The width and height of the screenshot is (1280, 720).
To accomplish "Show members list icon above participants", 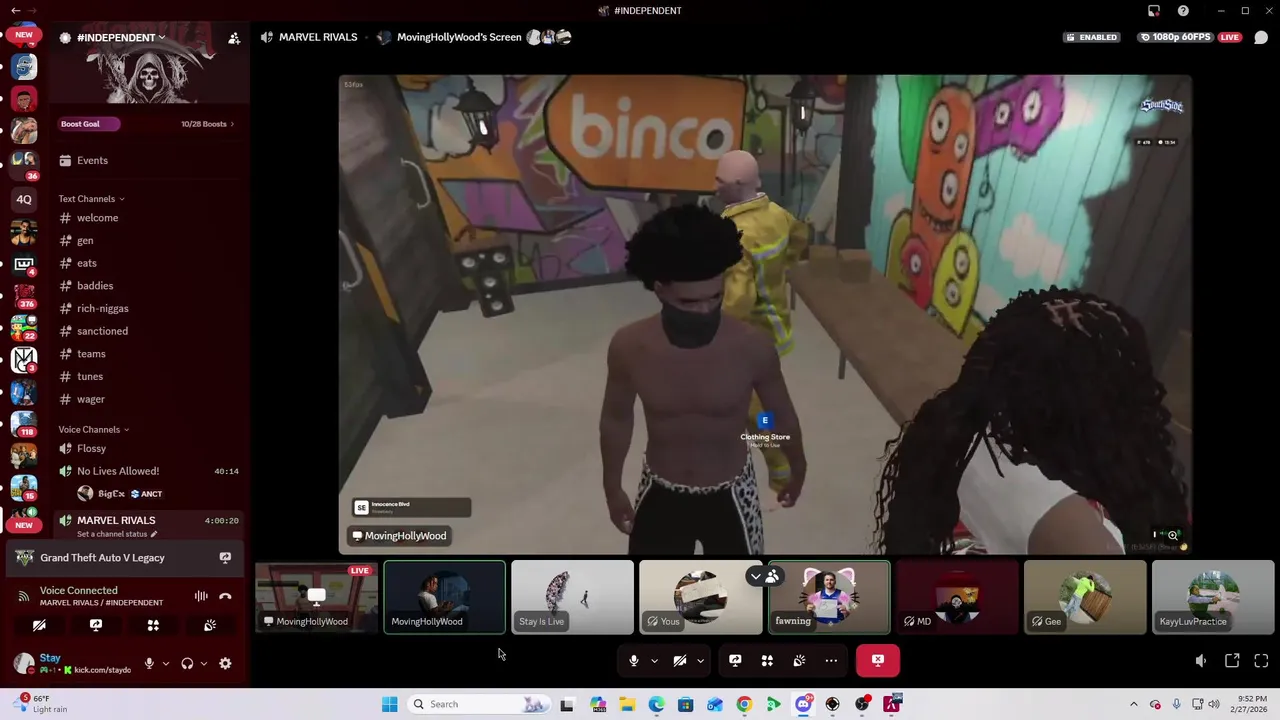I will [772, 577].
